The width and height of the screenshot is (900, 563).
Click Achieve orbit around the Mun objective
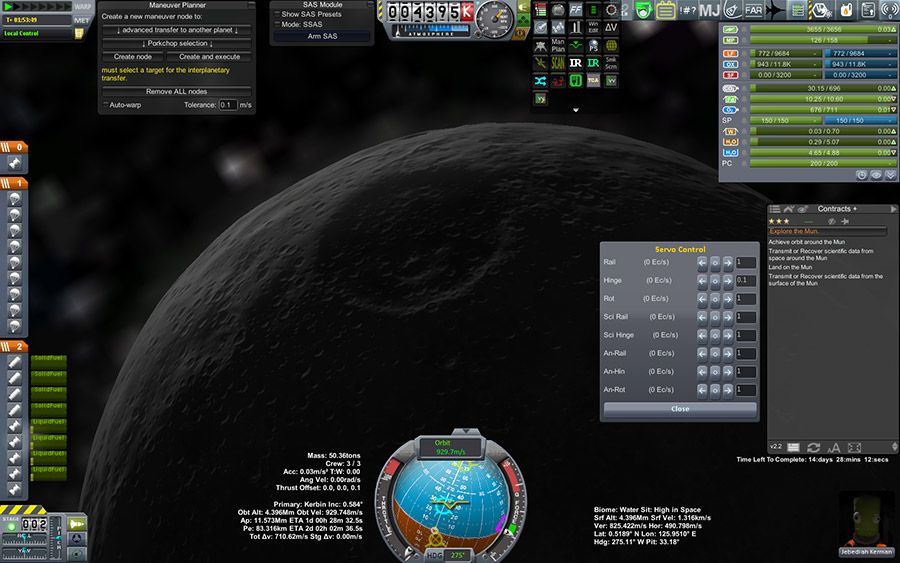(x=806, y=242)
